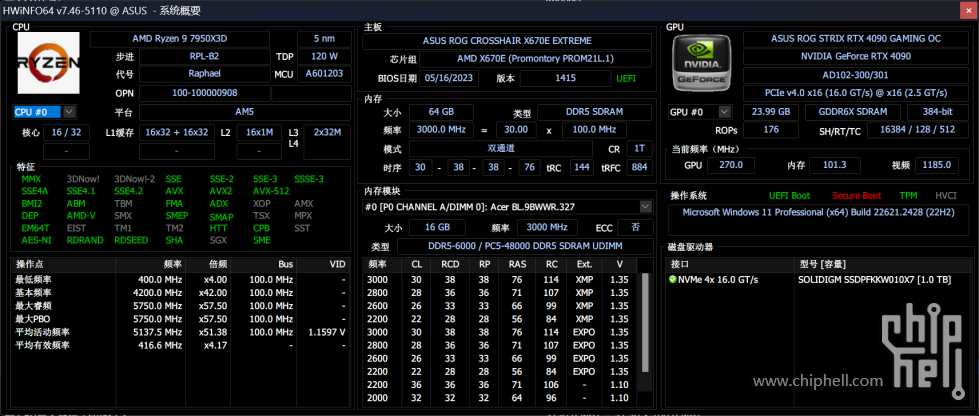
Task: Click the 1T command rate value
Action: click(639, 149)
